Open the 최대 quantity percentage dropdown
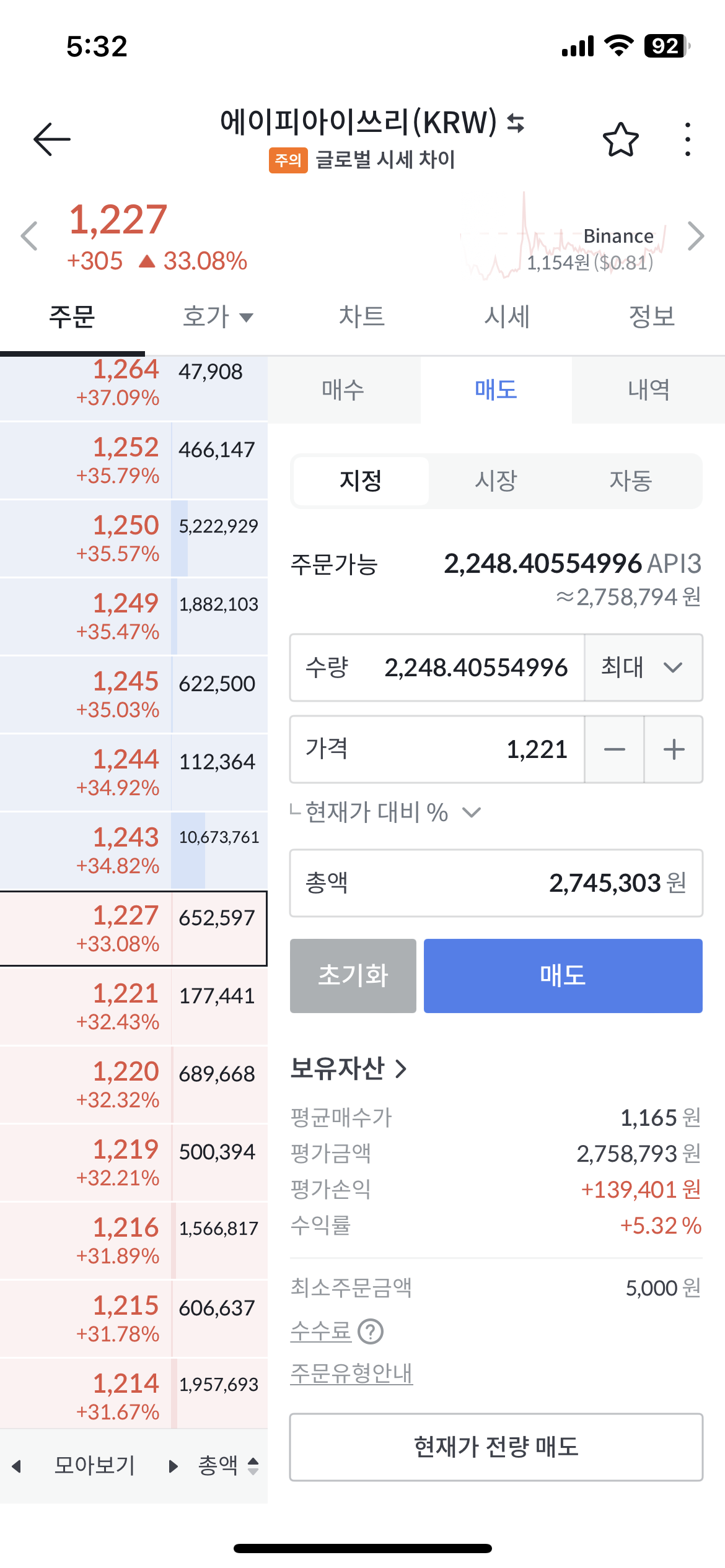The image size is (725, 1568). pyautogui.click(x=643, y=668)
